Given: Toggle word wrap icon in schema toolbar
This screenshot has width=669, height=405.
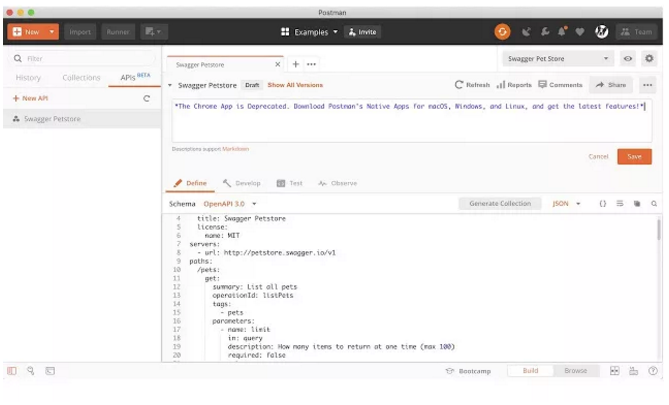Looking at the screenshot, I should (620, 204).
